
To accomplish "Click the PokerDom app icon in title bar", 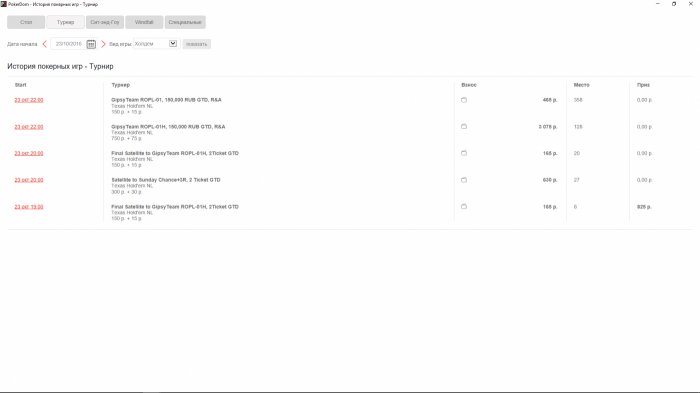I will (x=4, y=4).
